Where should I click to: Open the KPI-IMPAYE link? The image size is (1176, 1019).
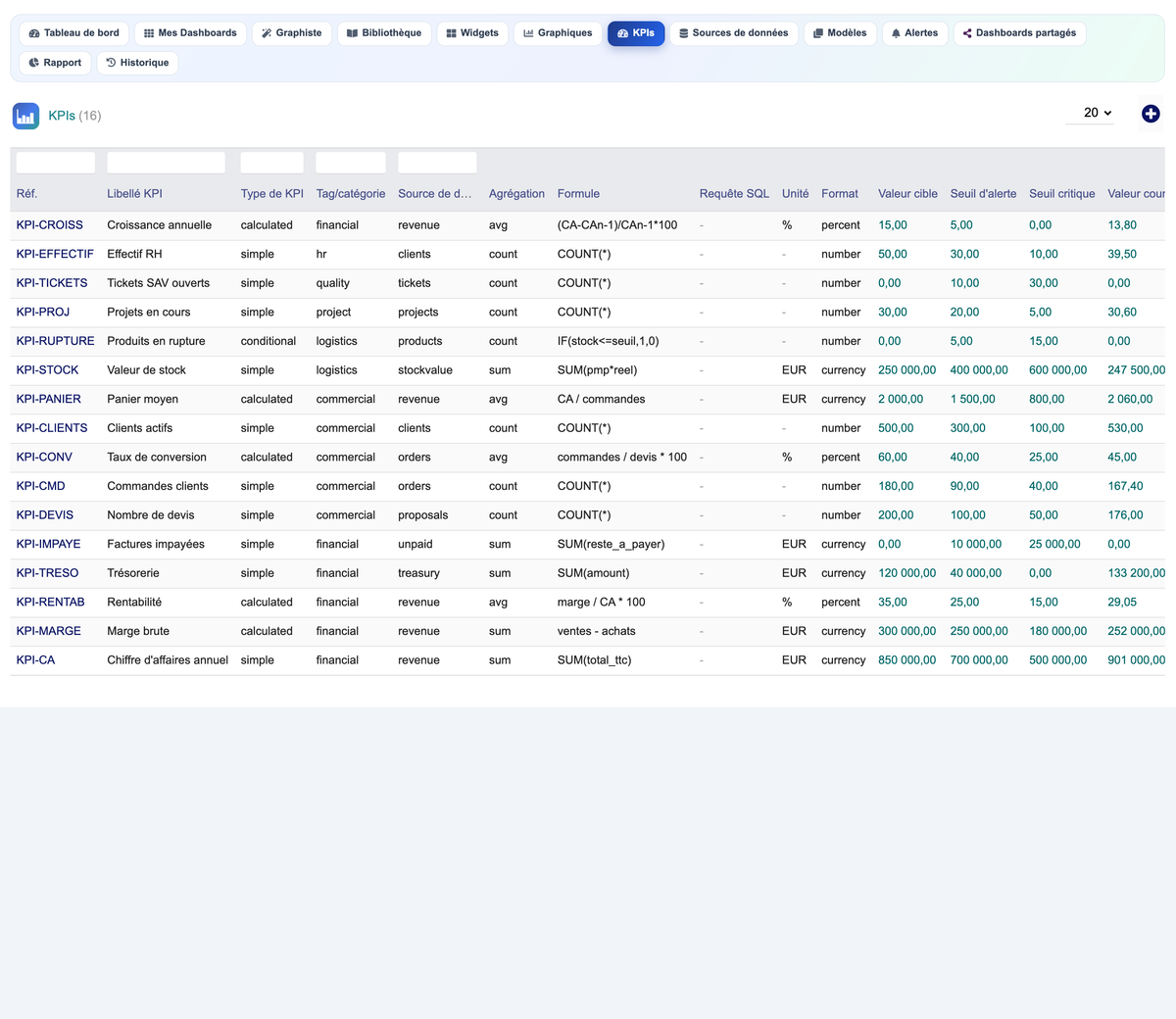(x=49, y=545)
